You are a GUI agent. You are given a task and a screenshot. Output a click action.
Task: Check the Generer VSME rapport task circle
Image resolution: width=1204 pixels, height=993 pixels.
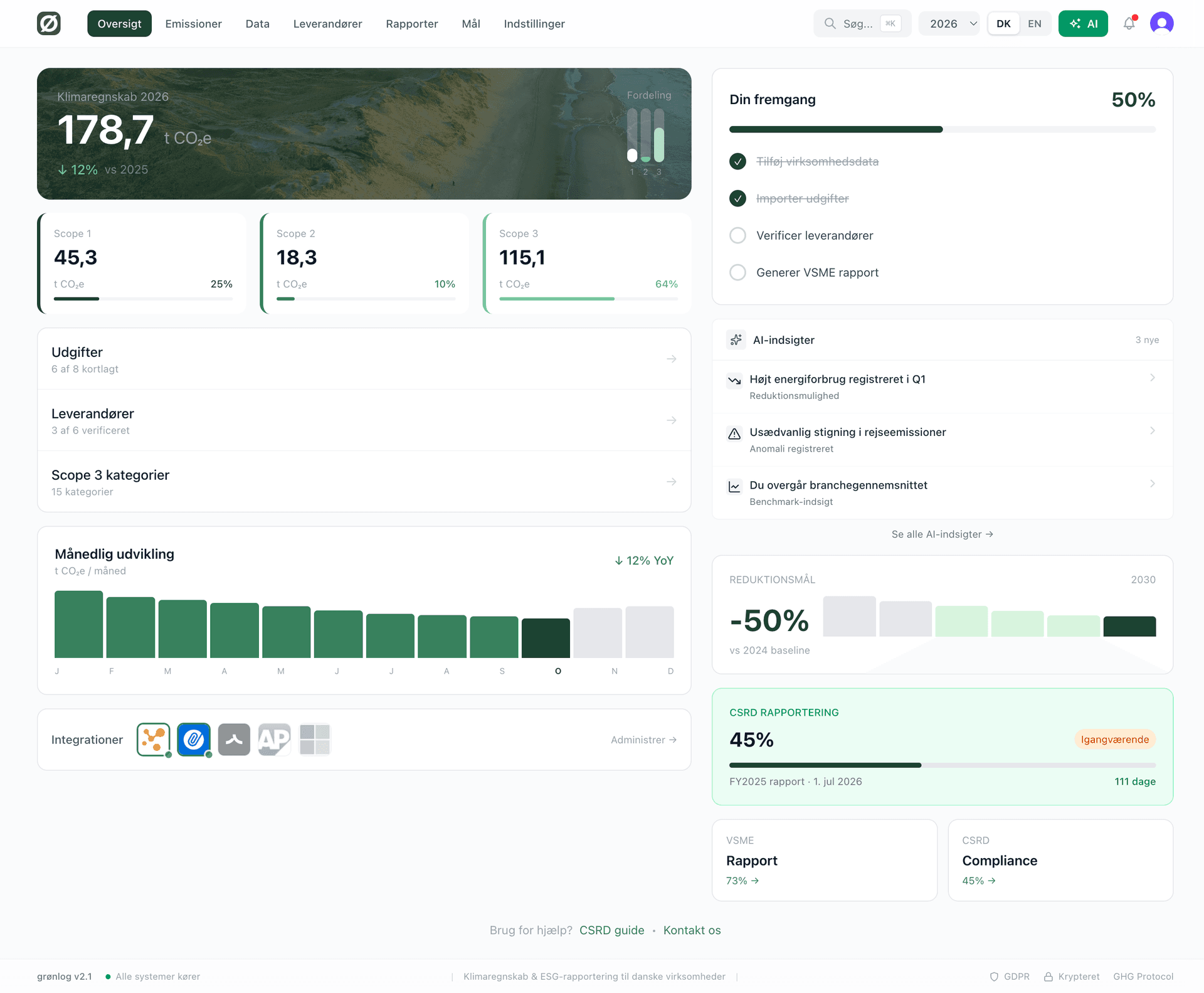coord(737,272)
